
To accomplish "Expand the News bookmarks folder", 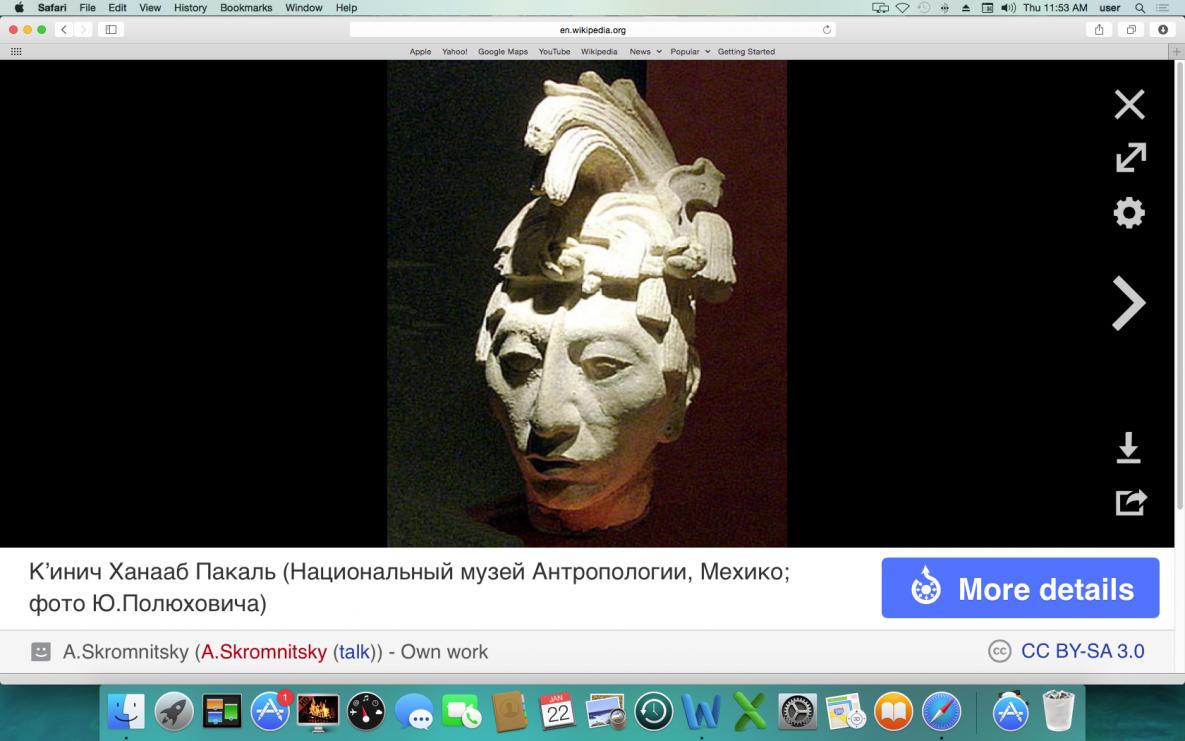I will 645,51.
